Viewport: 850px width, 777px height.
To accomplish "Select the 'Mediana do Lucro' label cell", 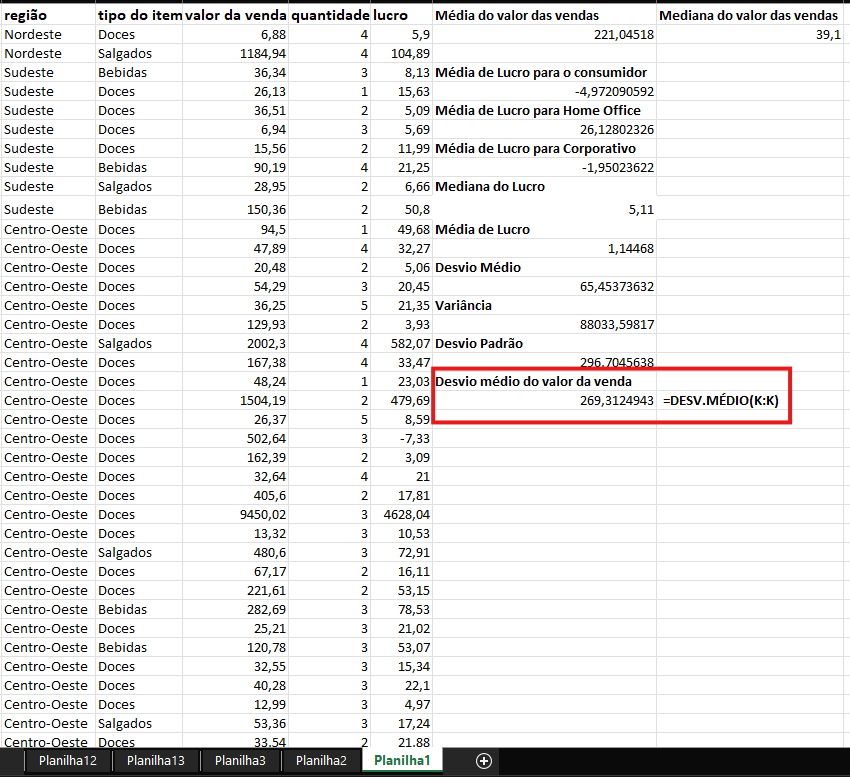I will pyautogui.click(x=544, y=186).
